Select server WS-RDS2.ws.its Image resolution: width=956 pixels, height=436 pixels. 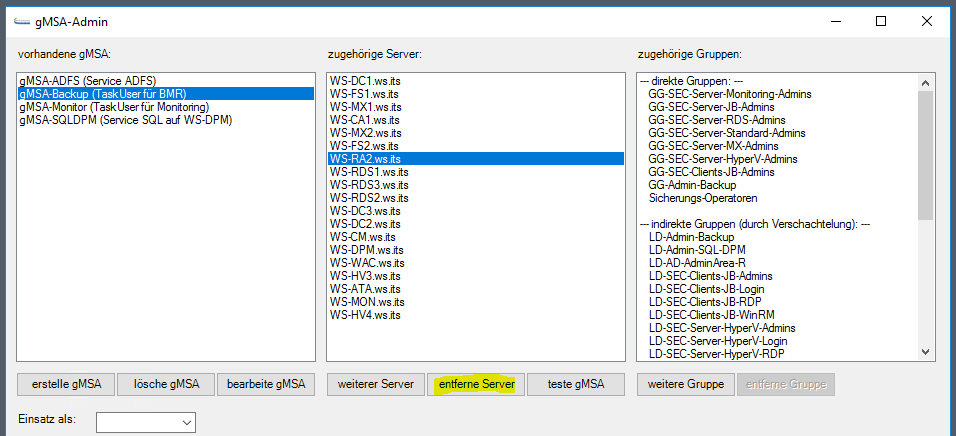tap(476, 198)
